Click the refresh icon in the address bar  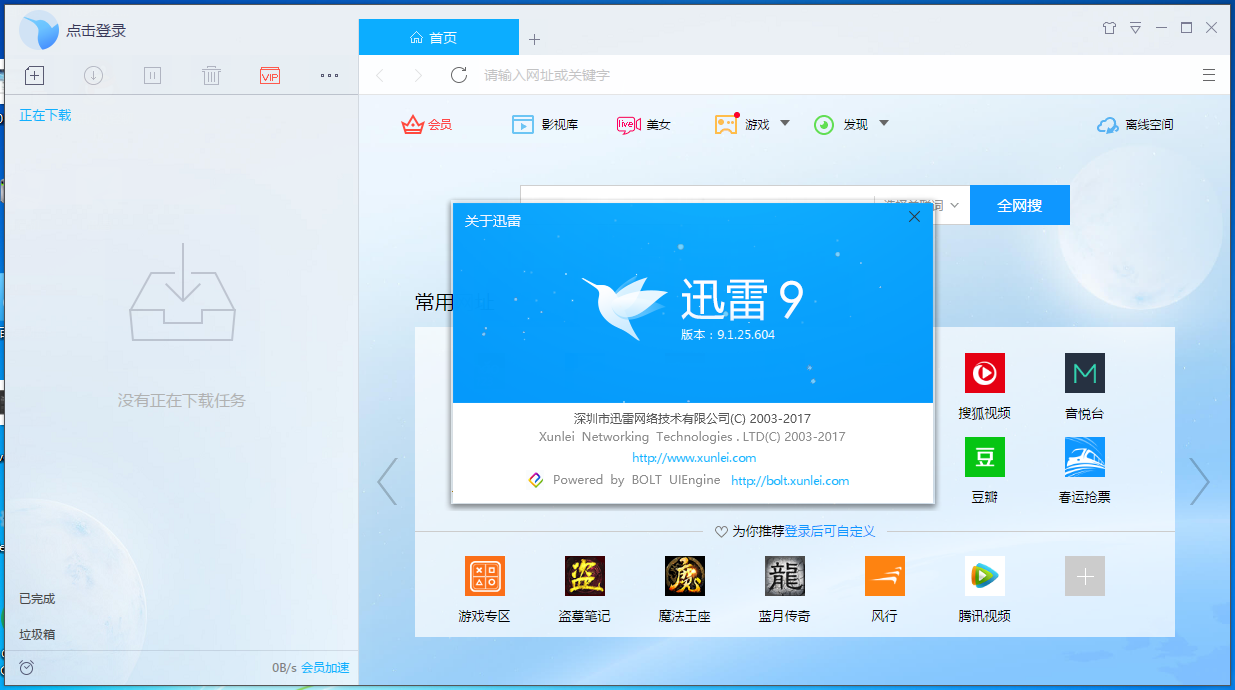459,75
